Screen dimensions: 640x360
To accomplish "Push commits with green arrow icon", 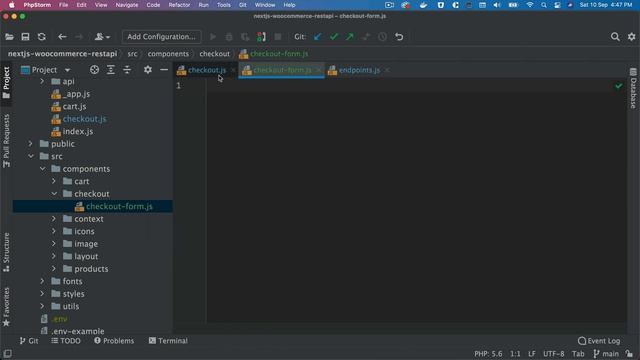I will (x=350, y=37).
